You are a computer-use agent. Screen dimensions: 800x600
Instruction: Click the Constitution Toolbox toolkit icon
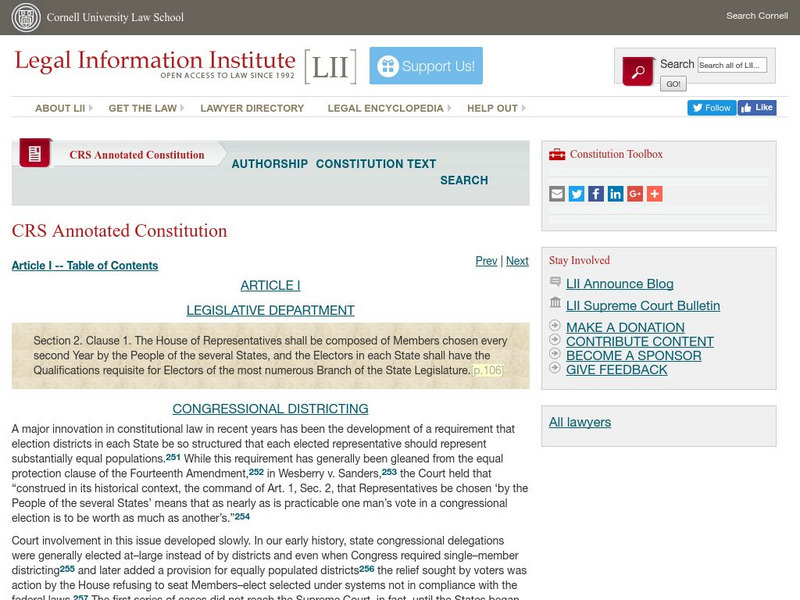click(x=557, y=155)
